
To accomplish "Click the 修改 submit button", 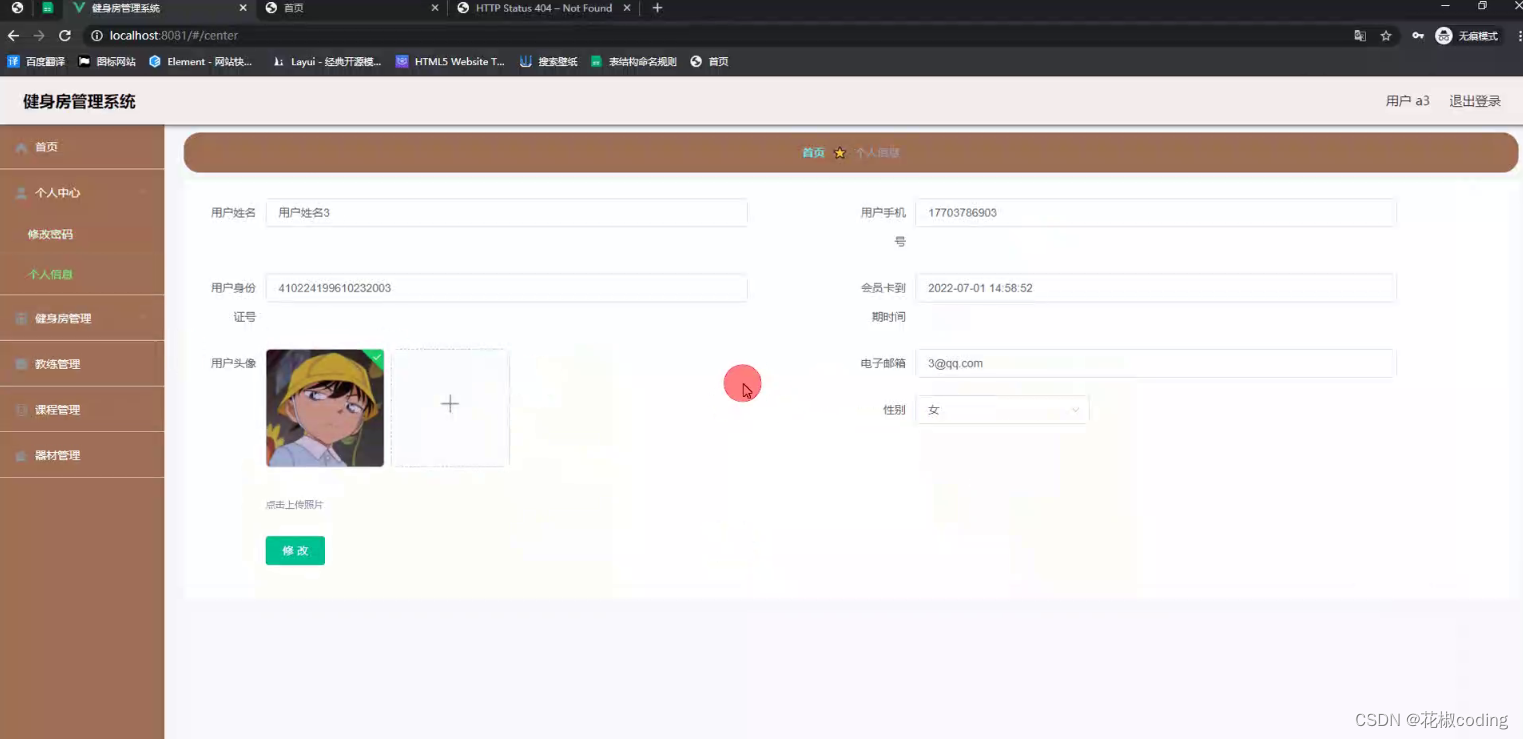I will 295,550.
